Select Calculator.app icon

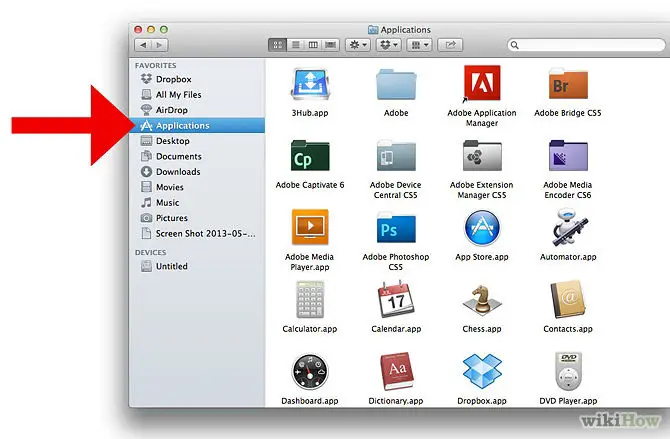pyautogui.click(x=310, y=299)
